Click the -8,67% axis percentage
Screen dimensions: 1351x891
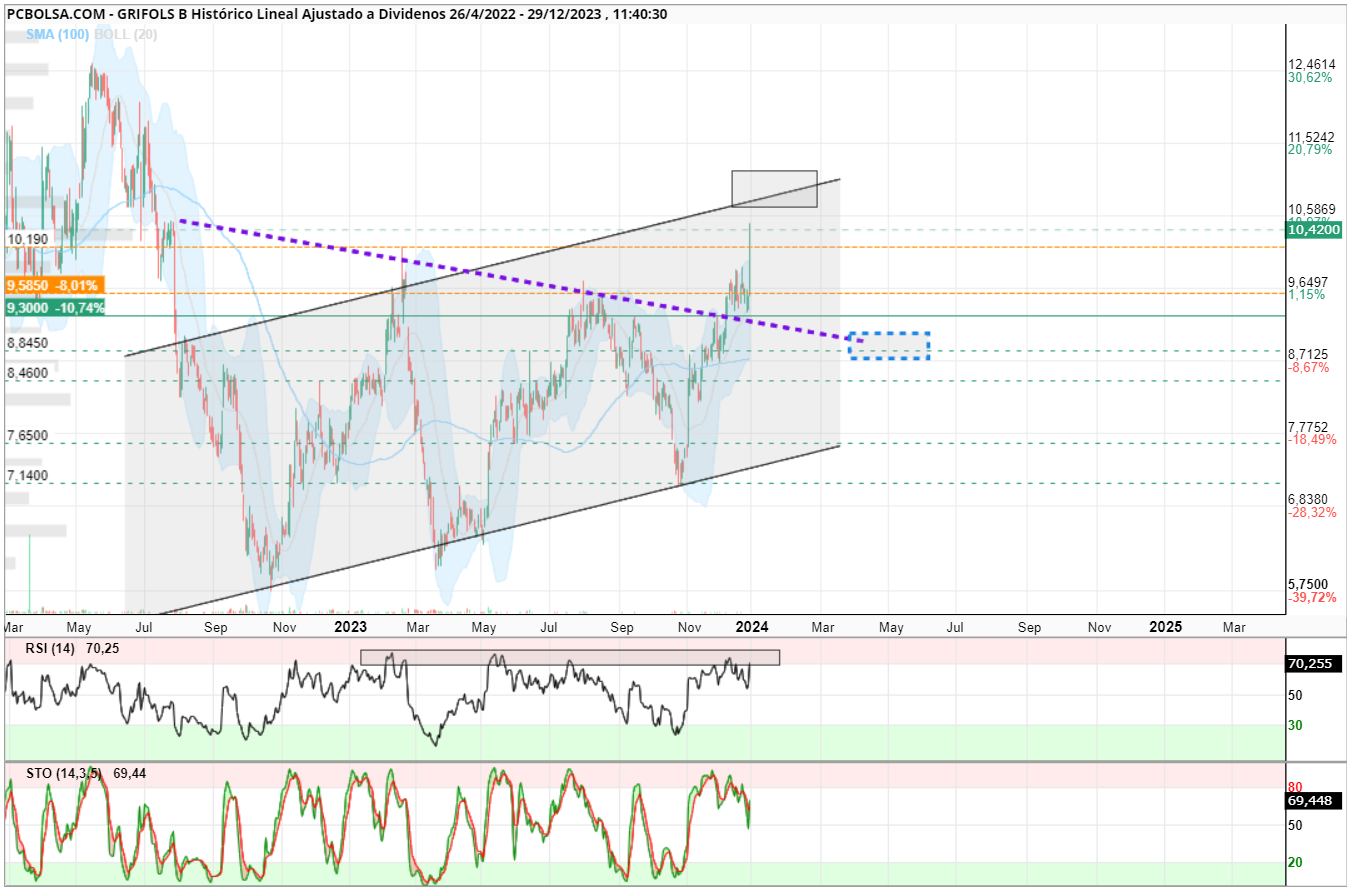coord(1308,367)
